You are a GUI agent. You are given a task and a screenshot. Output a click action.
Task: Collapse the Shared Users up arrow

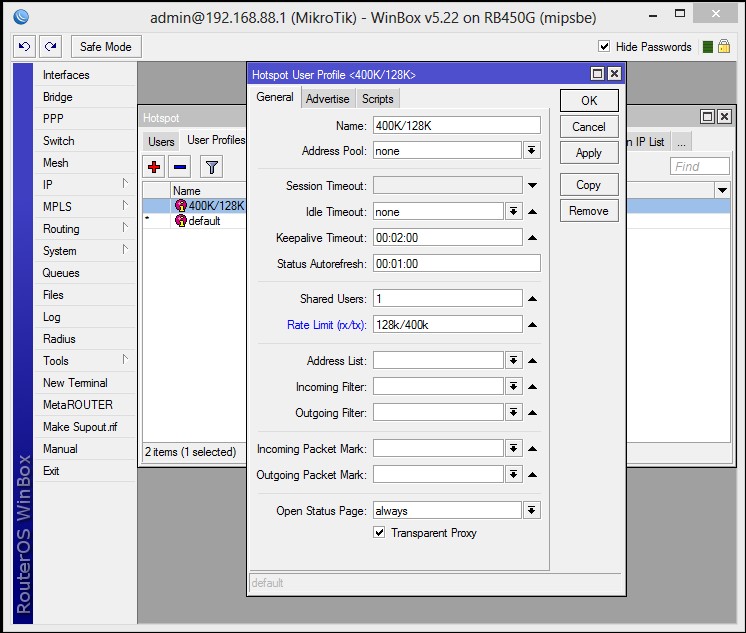(532, 299)
